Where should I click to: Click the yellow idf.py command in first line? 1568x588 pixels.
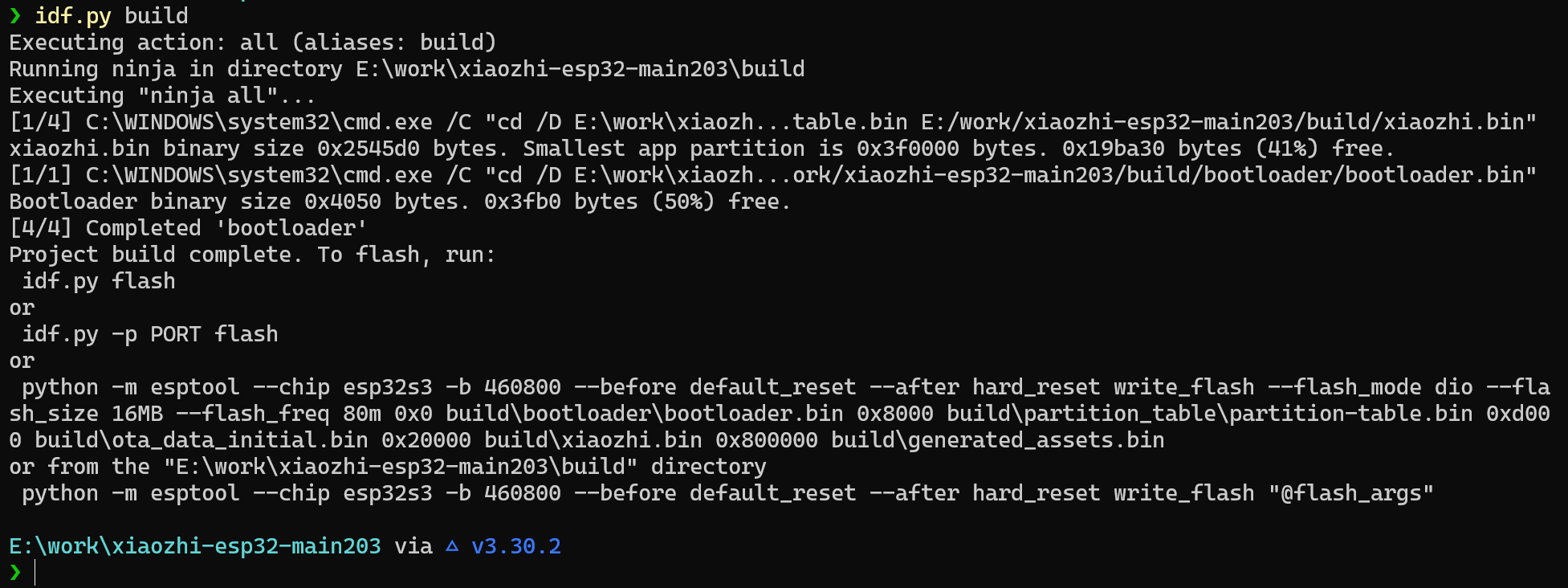pos(73,16)
